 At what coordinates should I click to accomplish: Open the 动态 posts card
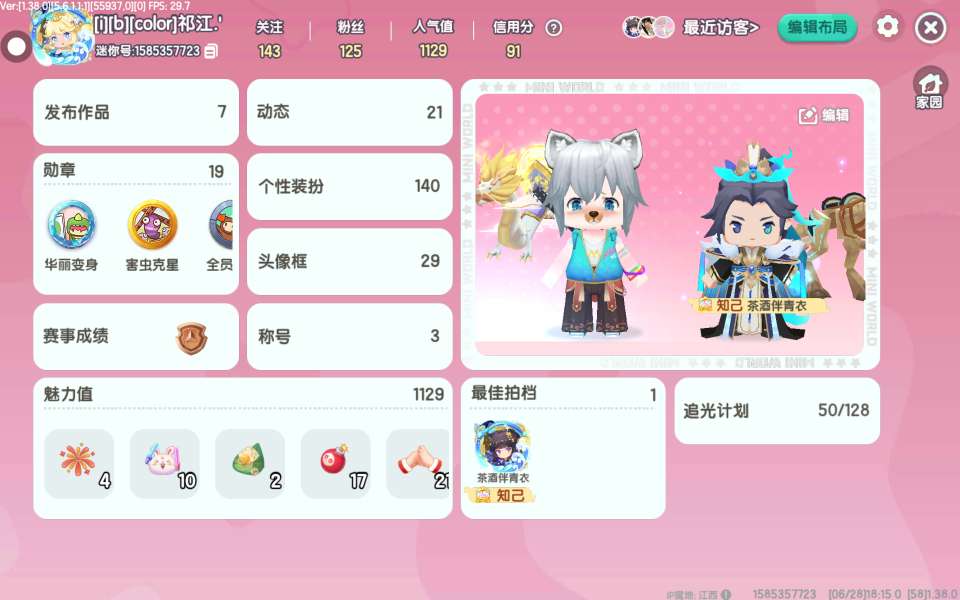(350, 112)
